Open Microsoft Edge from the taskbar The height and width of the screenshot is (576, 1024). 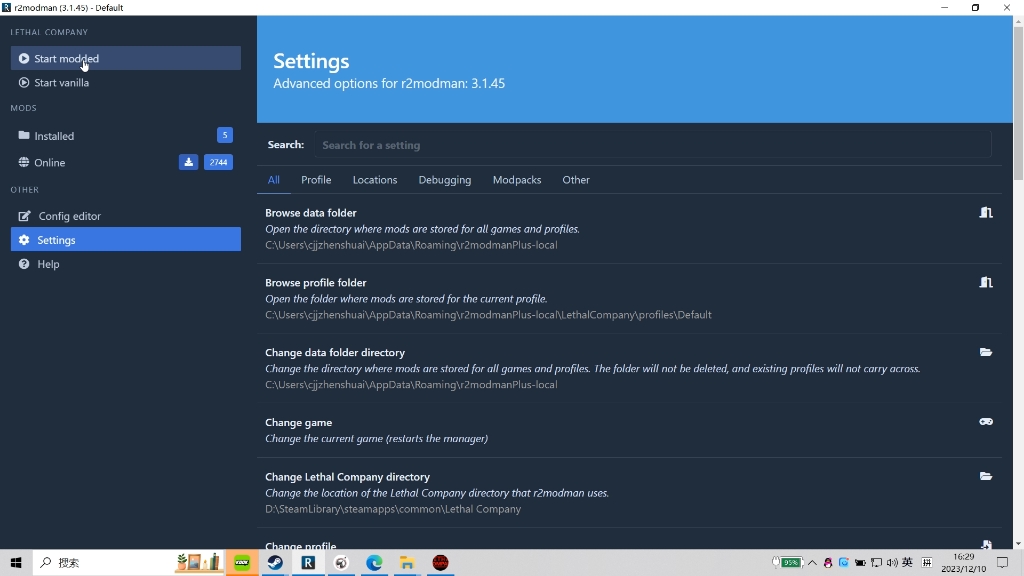[374, 562]
